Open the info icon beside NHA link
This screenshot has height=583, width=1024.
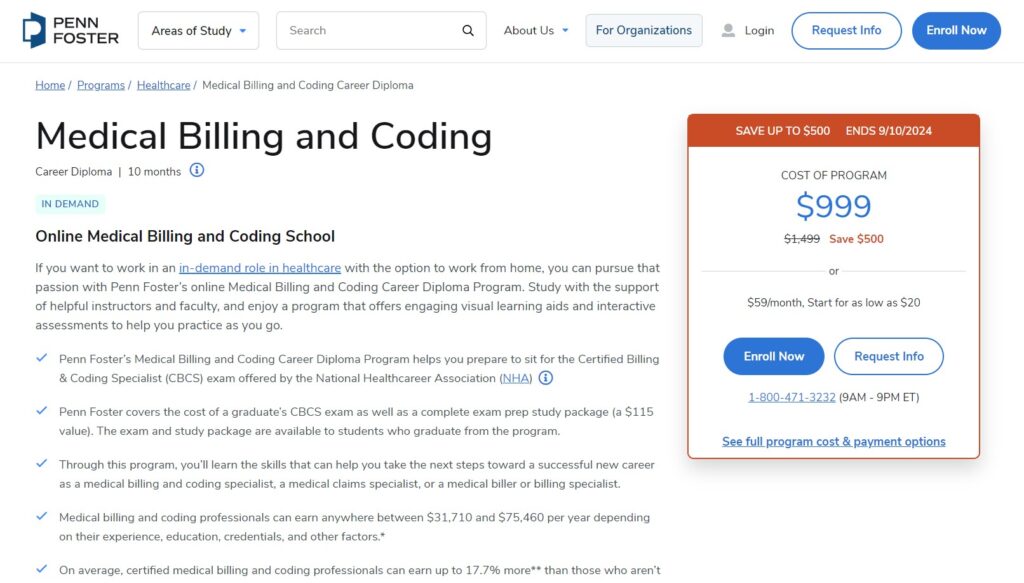coord(545,377)
